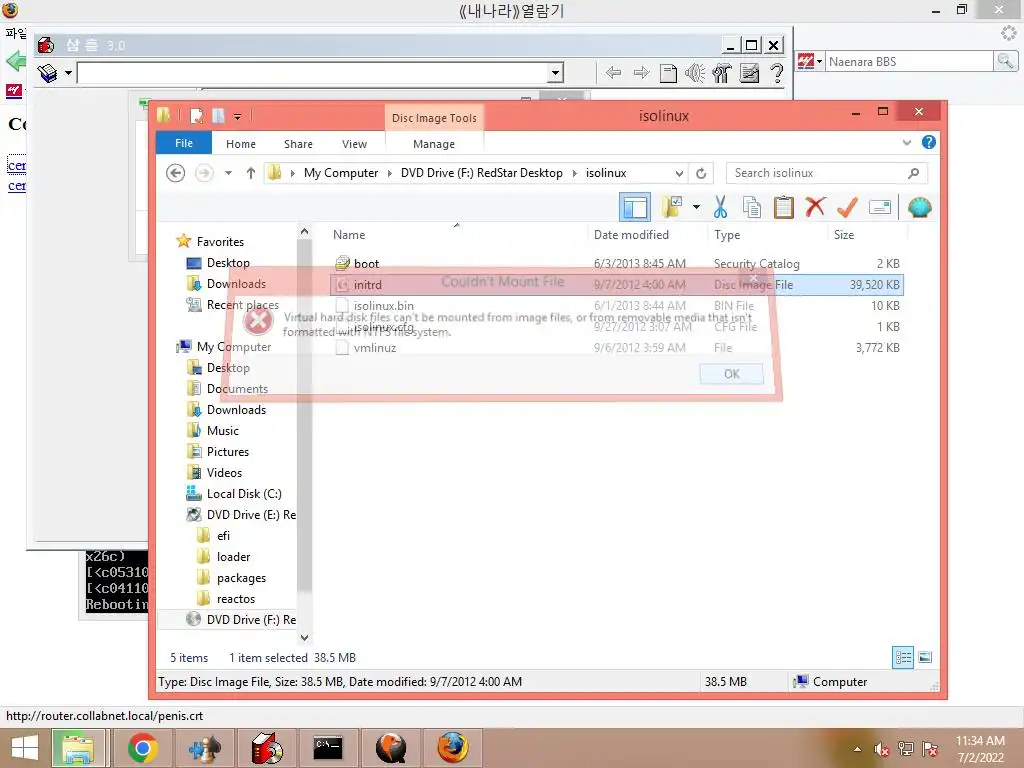Screen dimensions: 1024x768
Task: Click My Computer in address breadcrumb
Action: coord(341,173)
